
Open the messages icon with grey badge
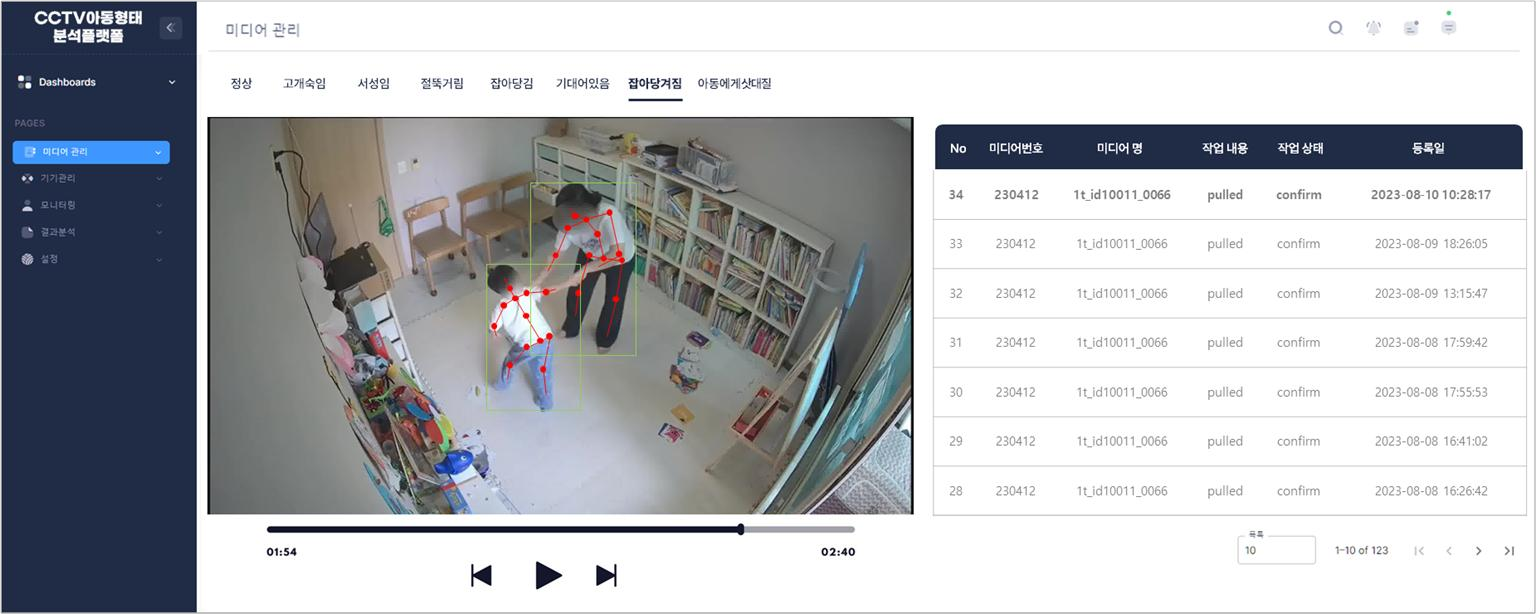(1411, 28)
